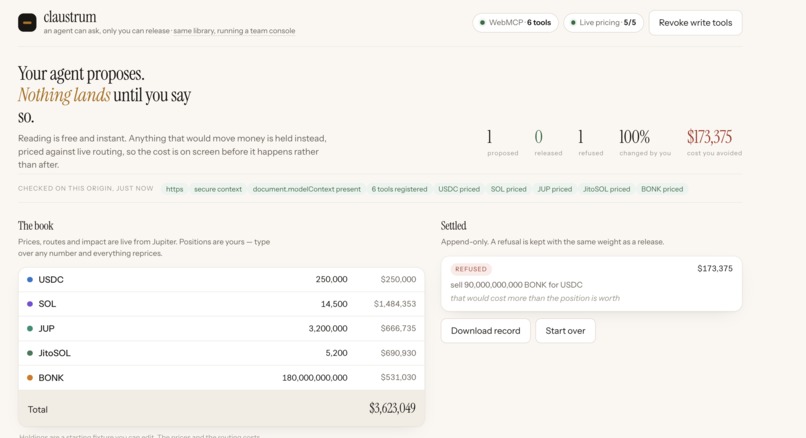
Task: Click the book total $3,623,049
Action: 392,408
